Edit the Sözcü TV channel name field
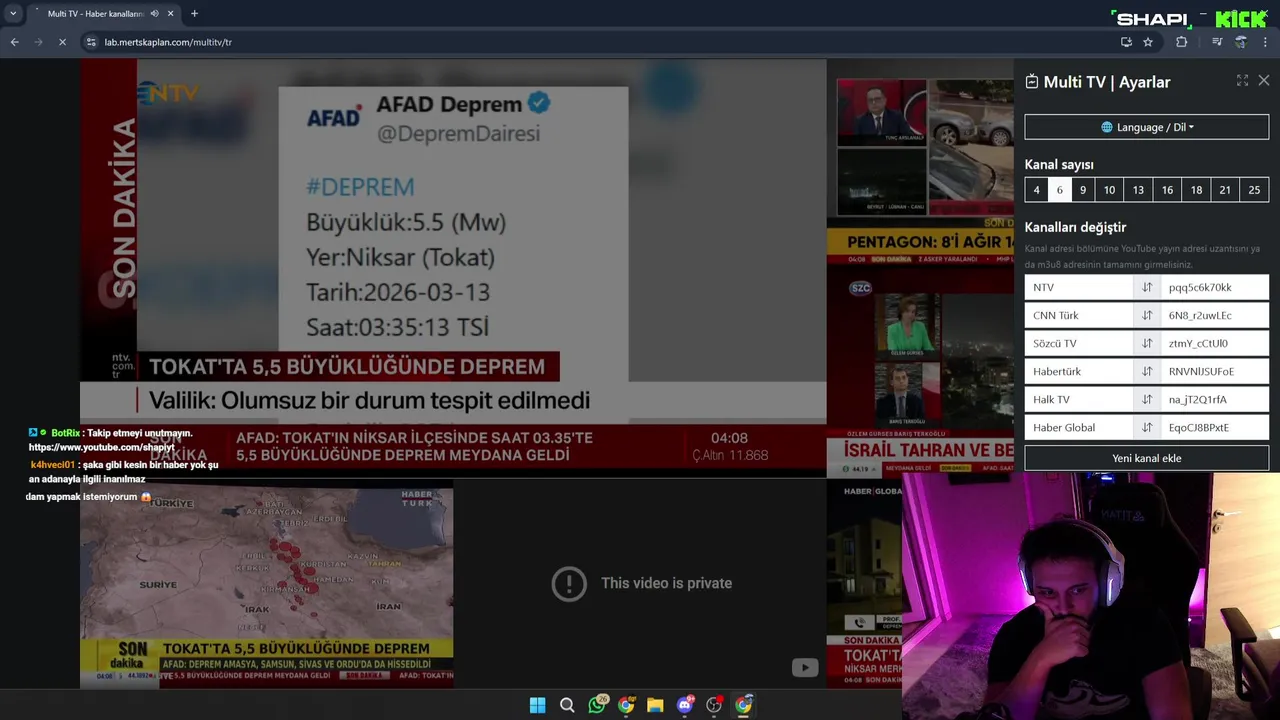The width and height of the screenshot is (1280, 720). [x=1079, y=343]
